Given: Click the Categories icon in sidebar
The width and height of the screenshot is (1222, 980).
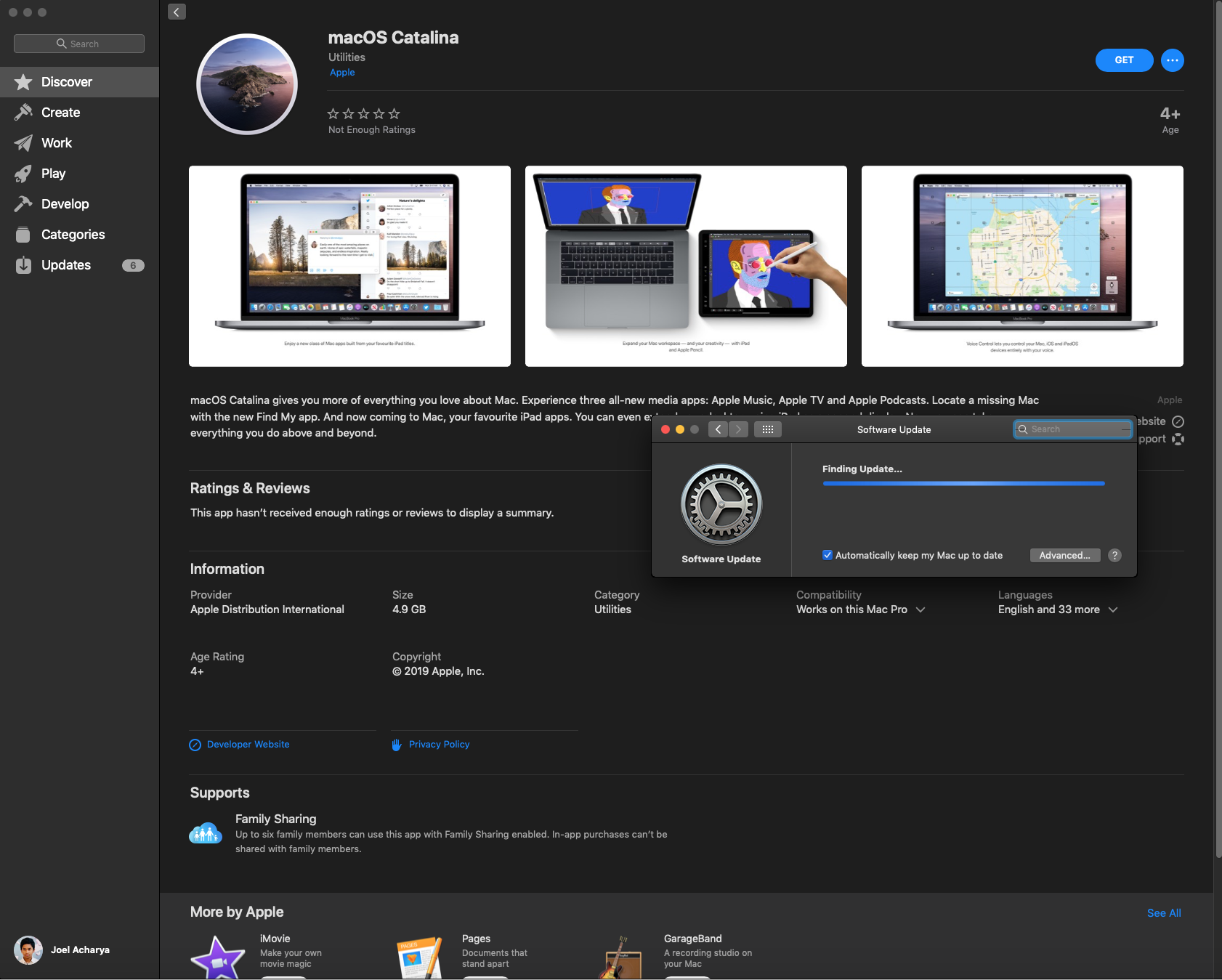Looking at the screenshot, I should click(23, 235).
